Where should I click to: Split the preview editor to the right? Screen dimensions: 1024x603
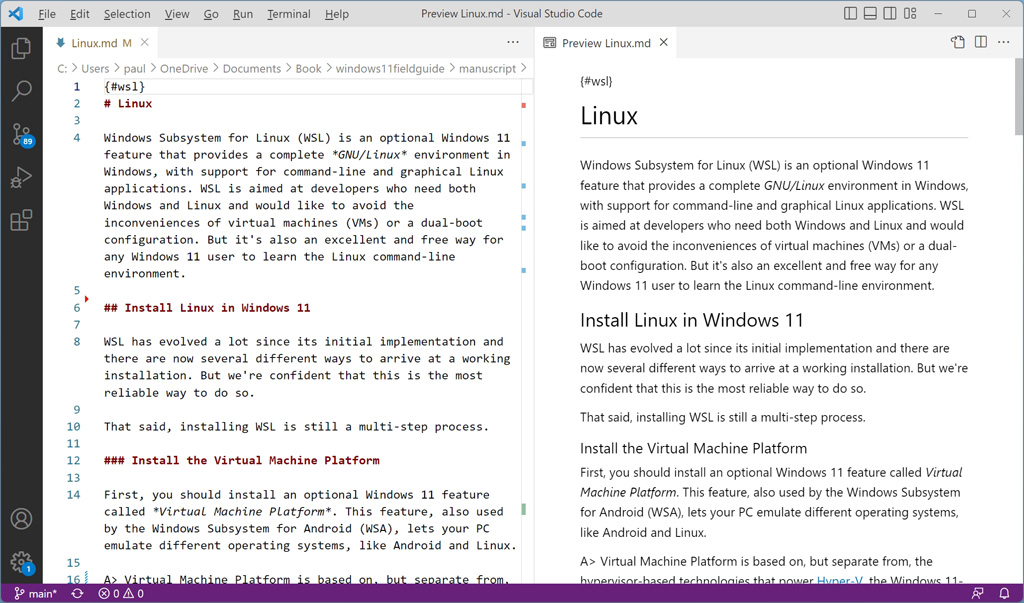pyautogui.click(x=981, y=43)
